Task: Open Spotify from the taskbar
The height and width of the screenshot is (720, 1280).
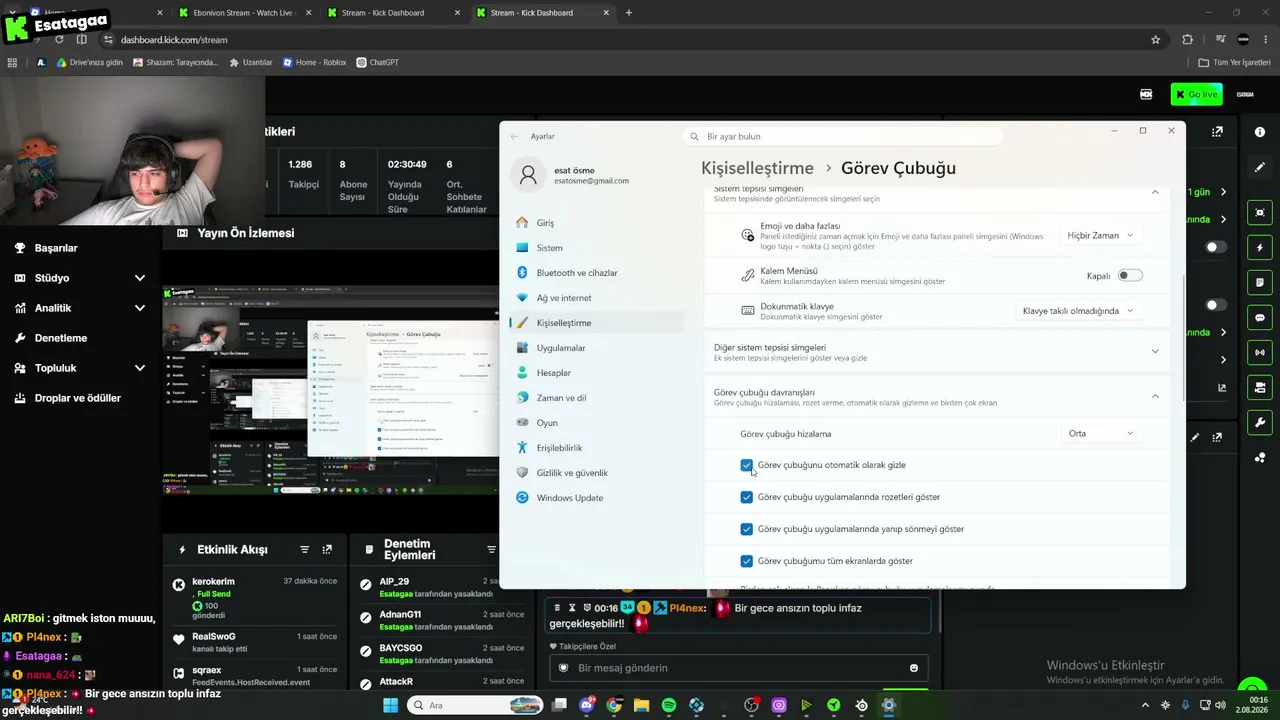Action: 669,705
